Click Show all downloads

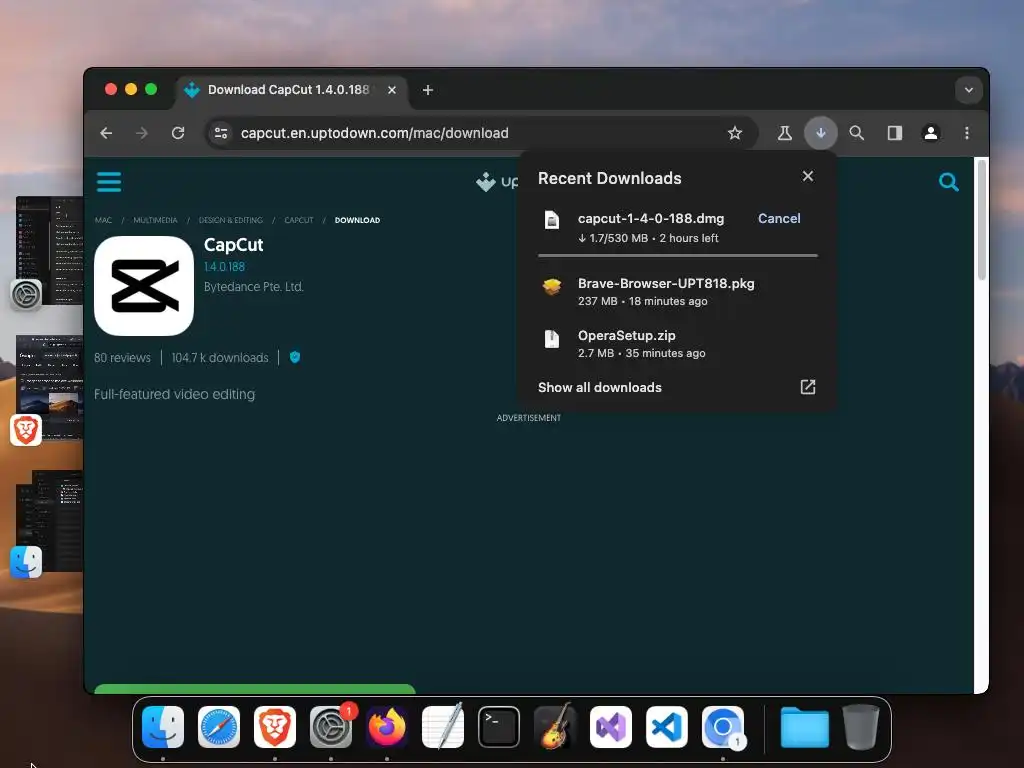point(600,388)
